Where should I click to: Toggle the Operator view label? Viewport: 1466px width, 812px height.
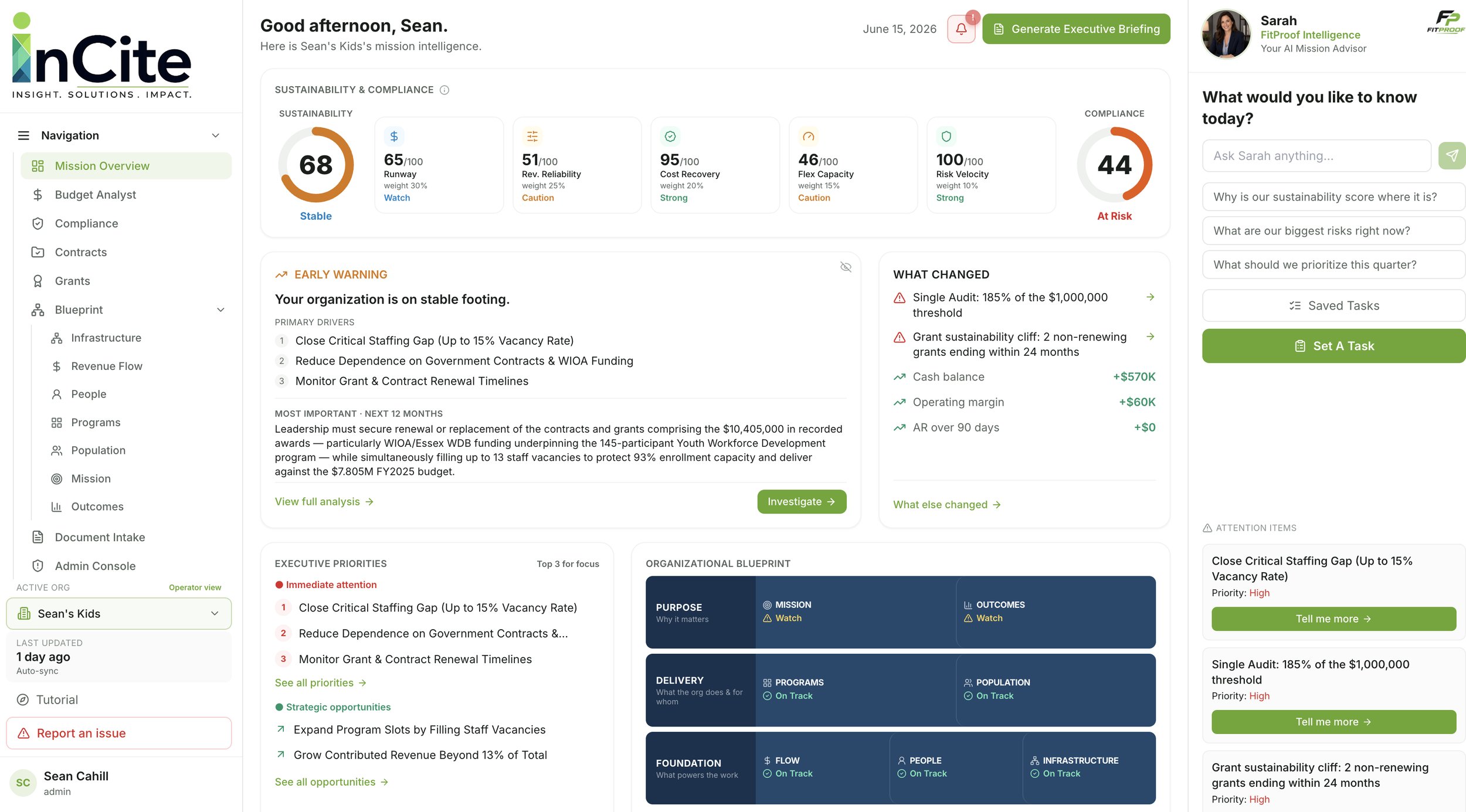pyautogui.click(x=195, y=587)
